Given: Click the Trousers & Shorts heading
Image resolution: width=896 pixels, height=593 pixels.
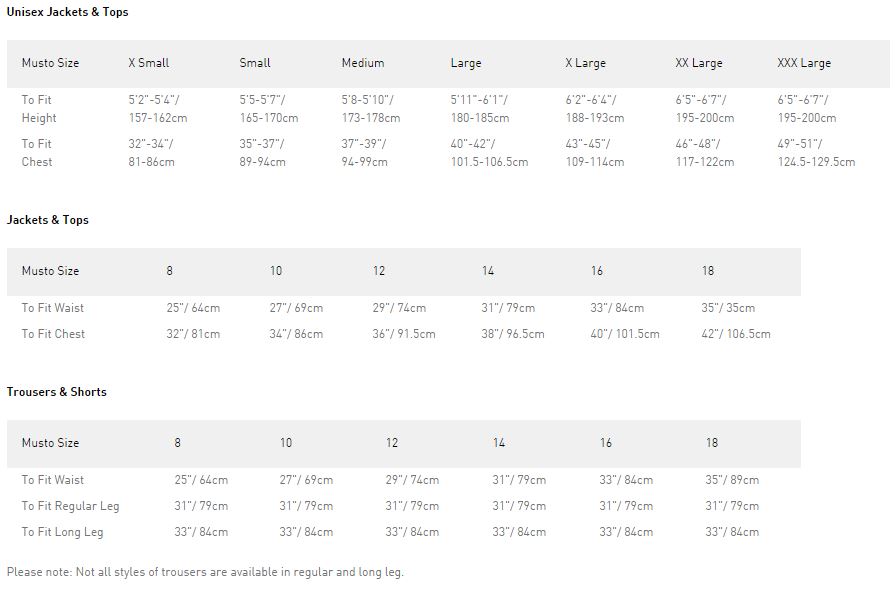Looking at the screenshot, I should point(57,392).
